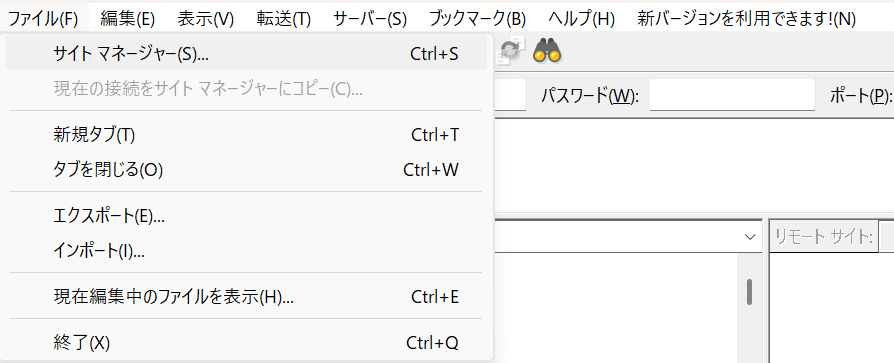Viewport: 894px width, 363px height.
Task: Open サイト マネージャー(S)... menu entry
Action: (x=246, y=54)
